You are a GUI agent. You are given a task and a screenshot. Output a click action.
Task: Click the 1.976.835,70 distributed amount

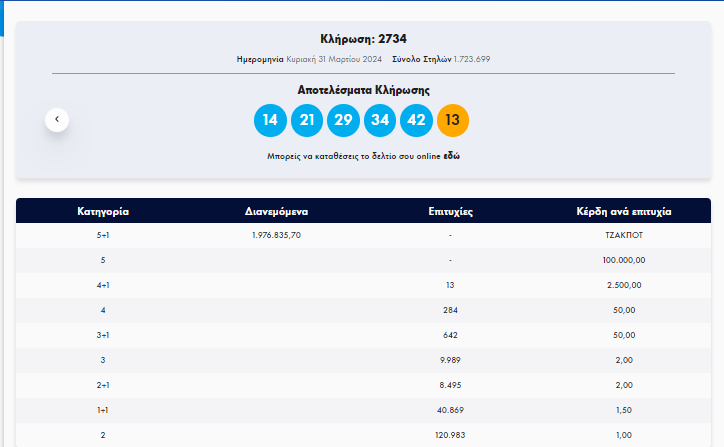[276, 235]
